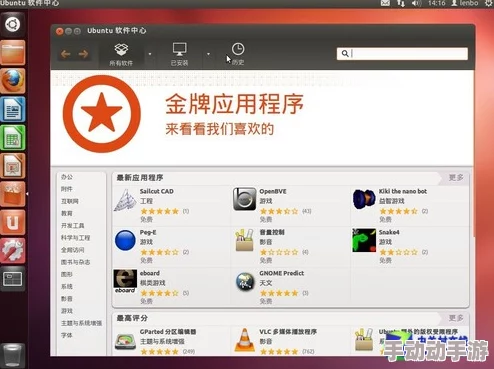Screen dimensions: 494x369
Task: Select the 游戏 category in the sidebar
Action: point(67,311)
